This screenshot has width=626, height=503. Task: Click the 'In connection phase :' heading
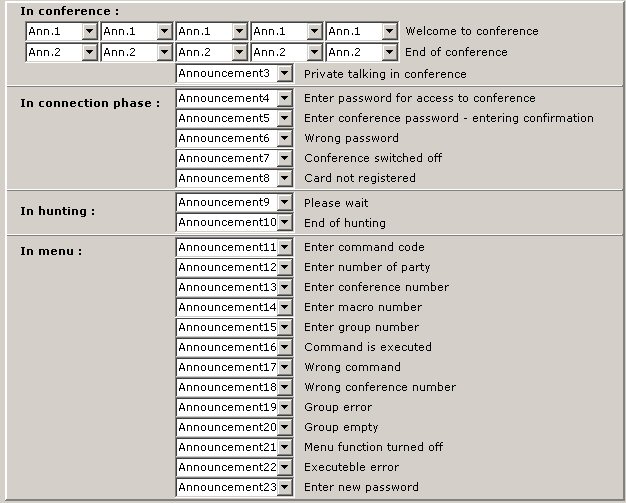[x=90, y=103]
